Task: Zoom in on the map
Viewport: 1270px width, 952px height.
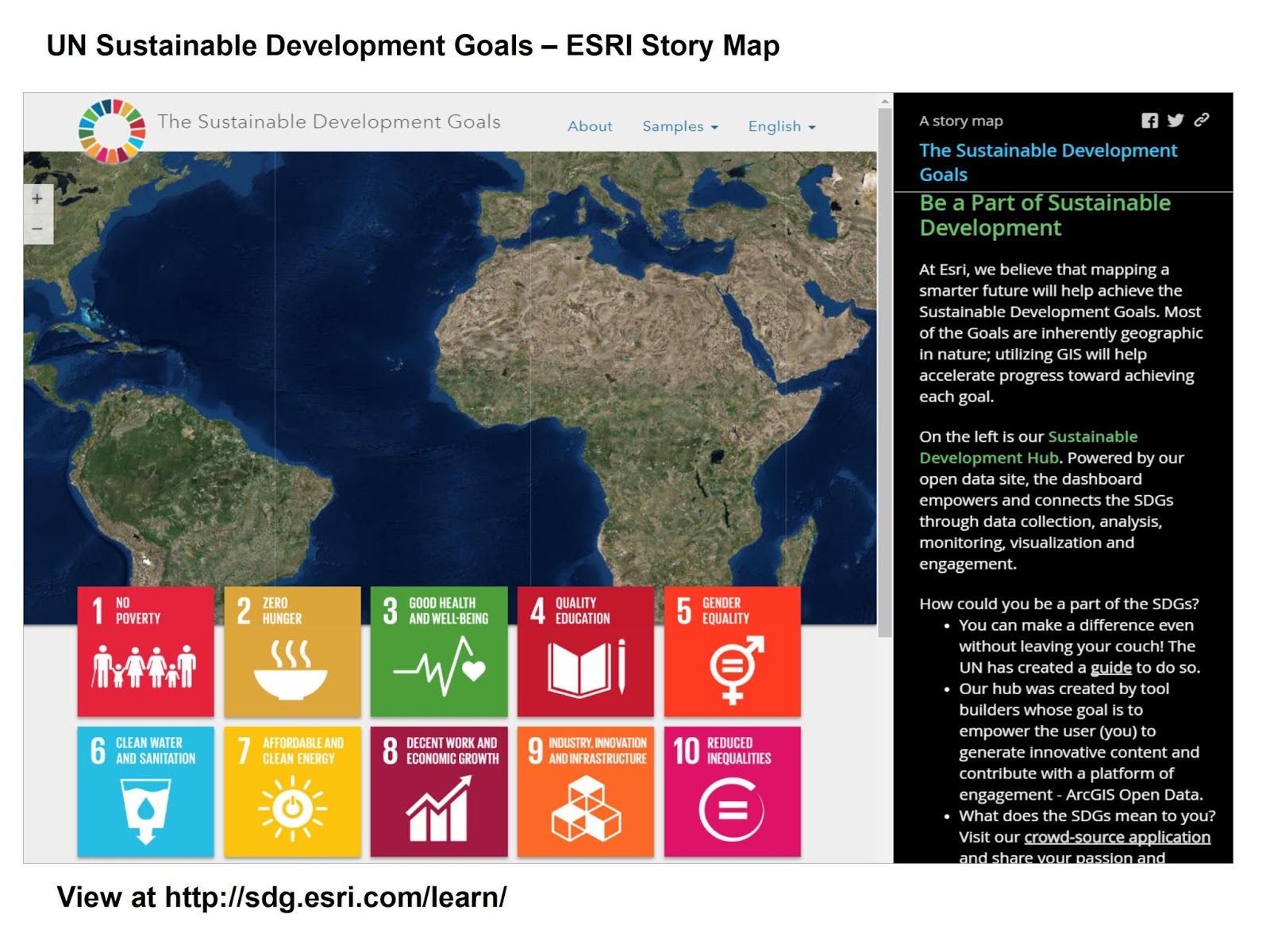Action: (x=37, y=199)
